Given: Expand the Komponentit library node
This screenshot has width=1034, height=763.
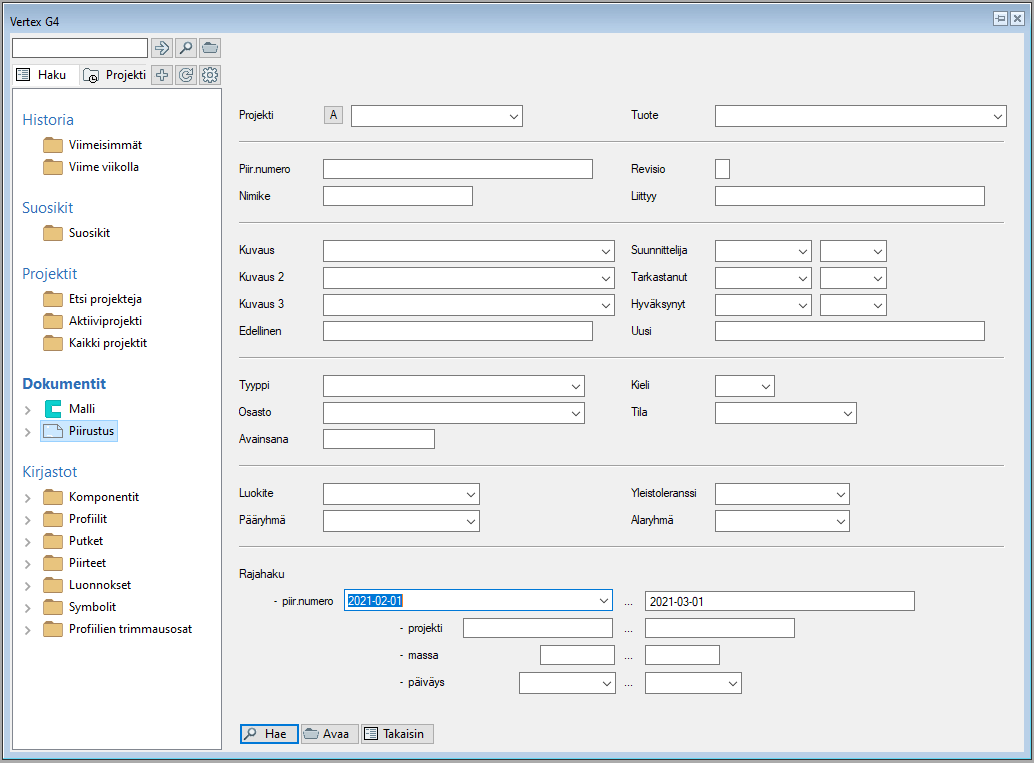Looking at the screenshot, I should tap(28, 498).
